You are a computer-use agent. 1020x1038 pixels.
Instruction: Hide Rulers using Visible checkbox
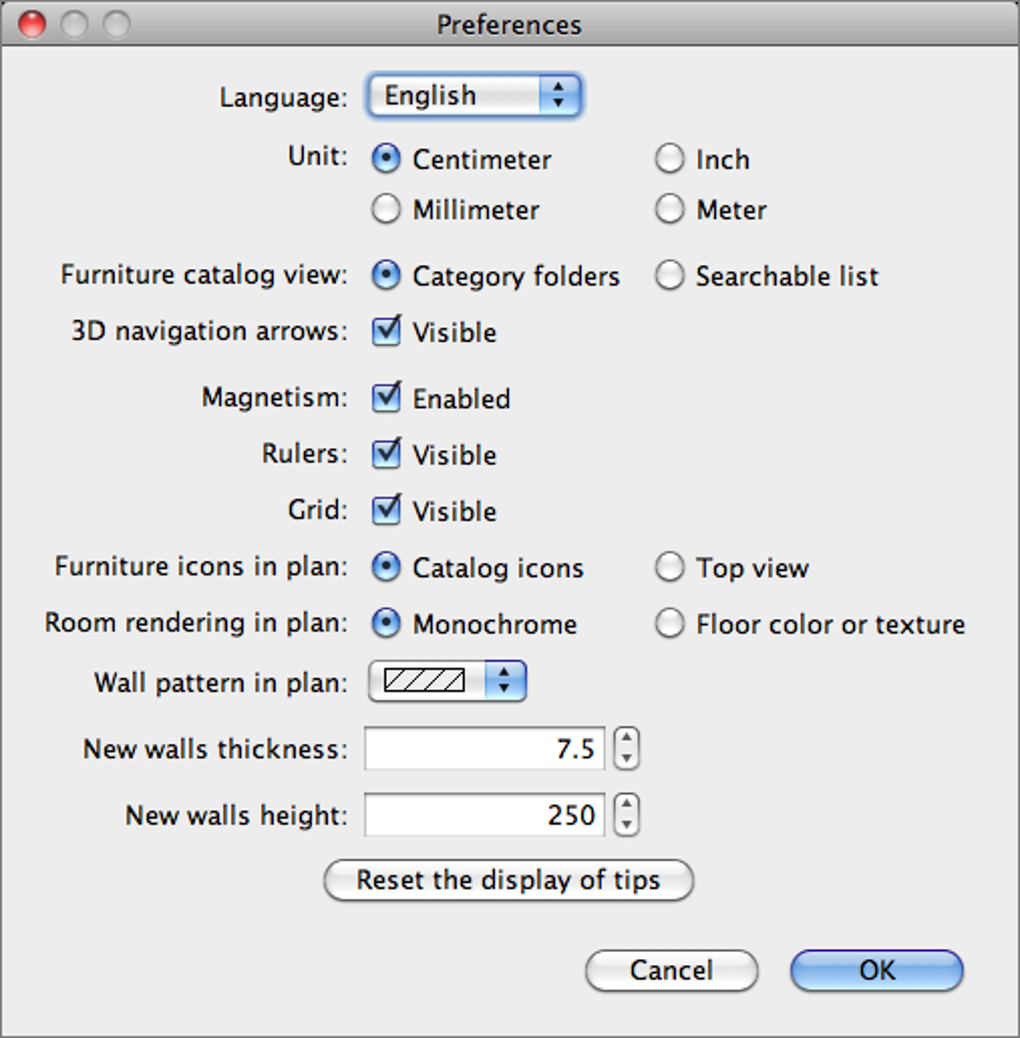tap(386, 455)
